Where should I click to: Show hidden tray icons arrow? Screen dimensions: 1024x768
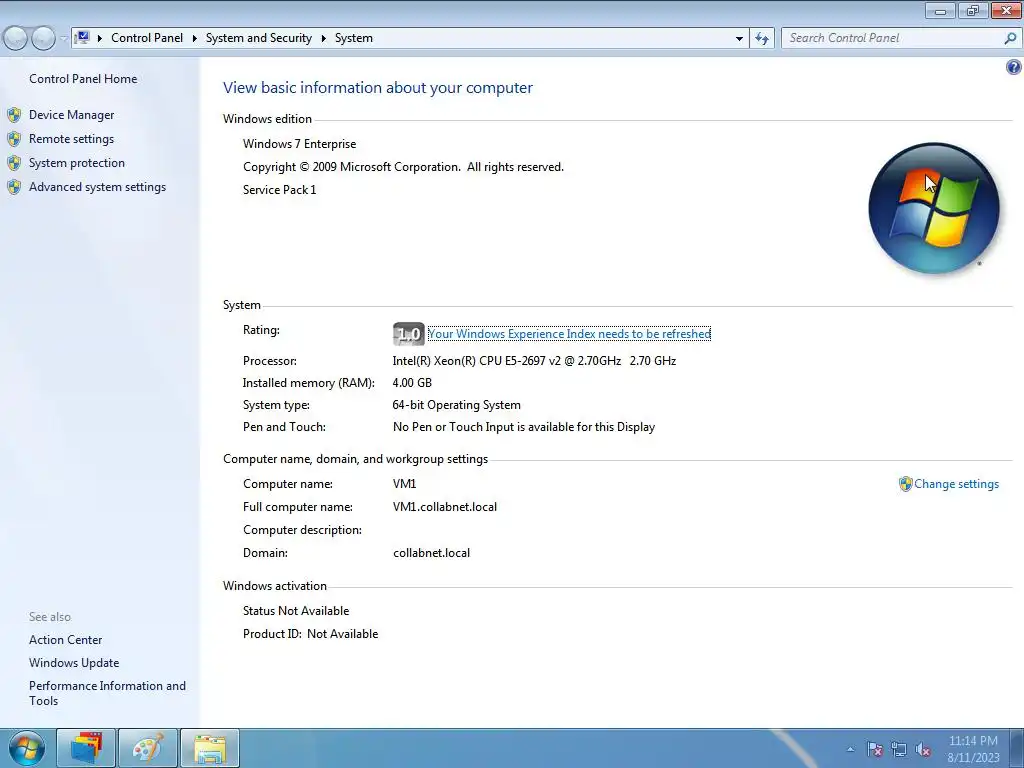(850, 749)
